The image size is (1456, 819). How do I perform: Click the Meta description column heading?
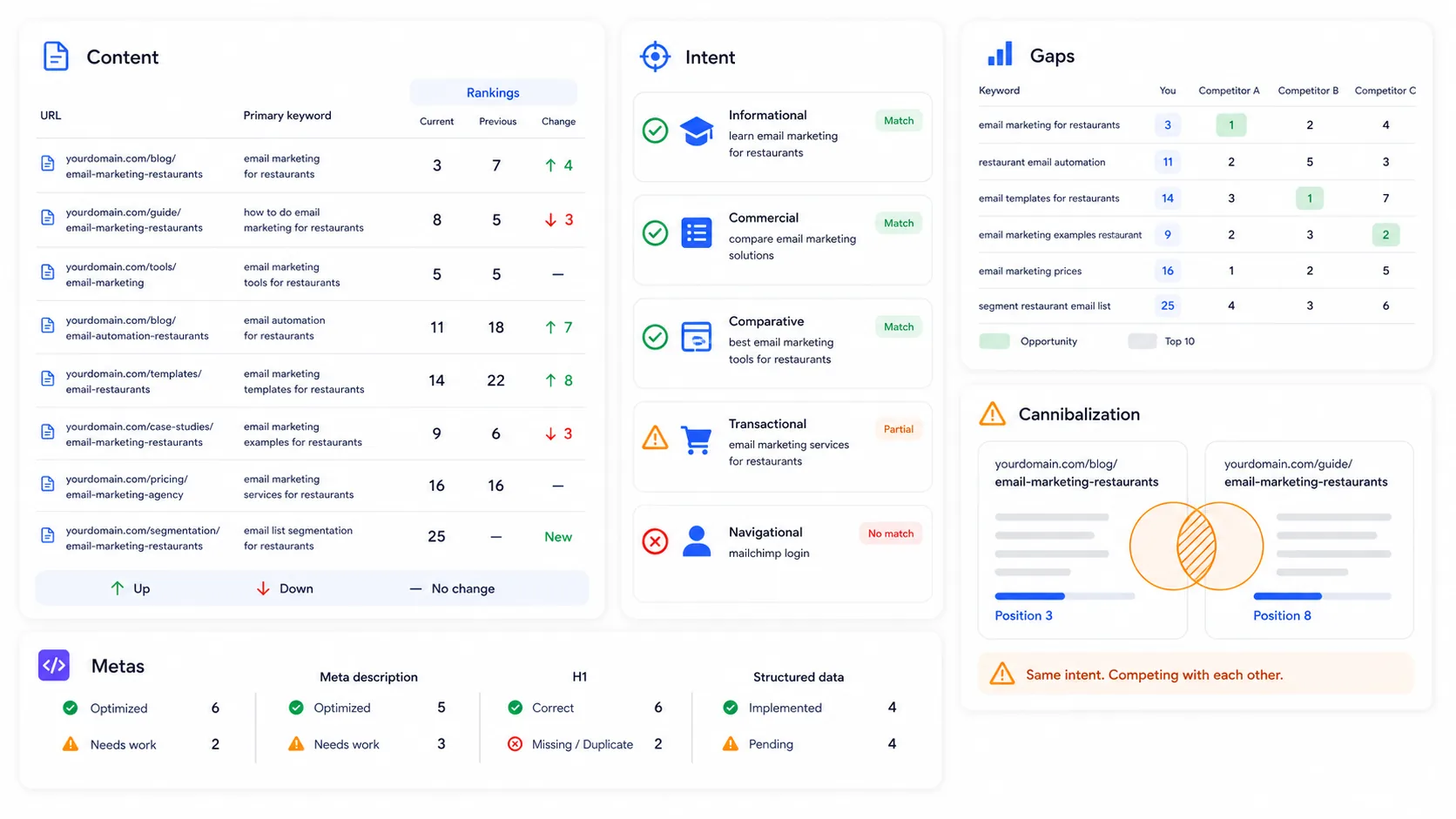coord(368,677)
